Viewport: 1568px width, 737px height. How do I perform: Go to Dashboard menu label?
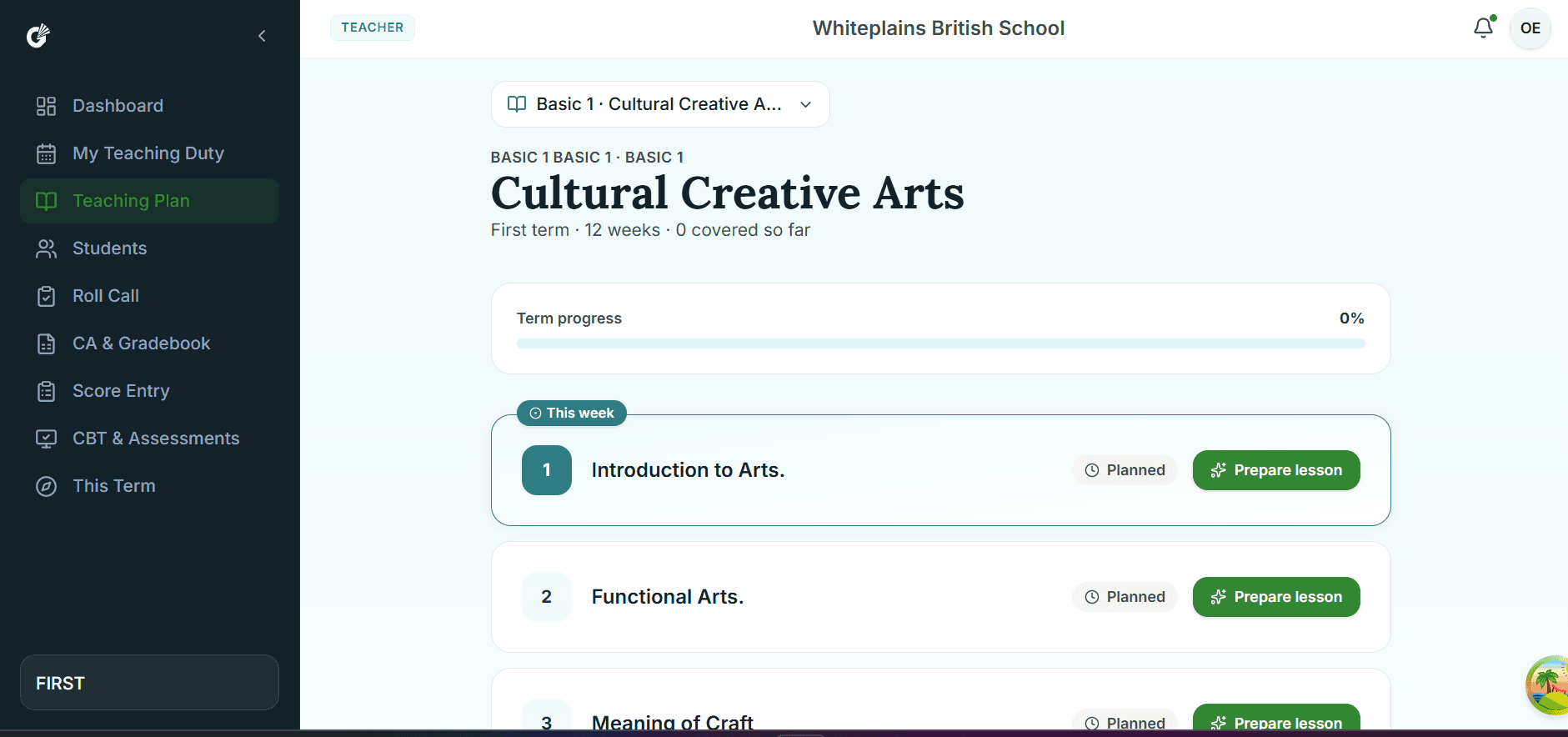click(x=118, y=106)
